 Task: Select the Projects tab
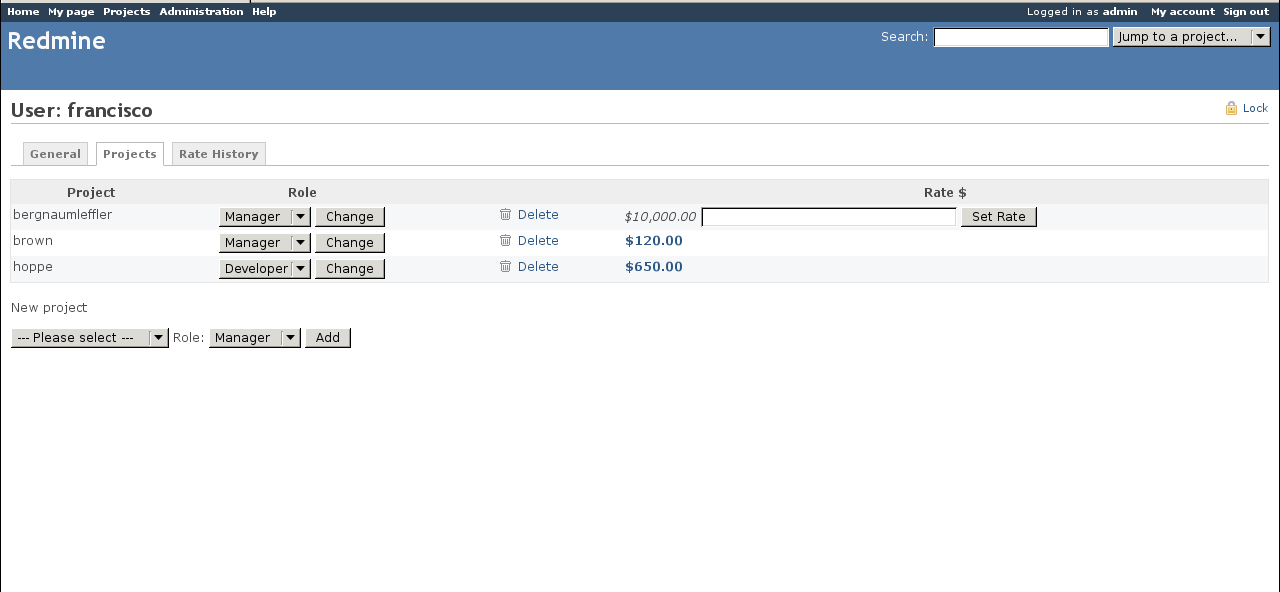[130, 154]
